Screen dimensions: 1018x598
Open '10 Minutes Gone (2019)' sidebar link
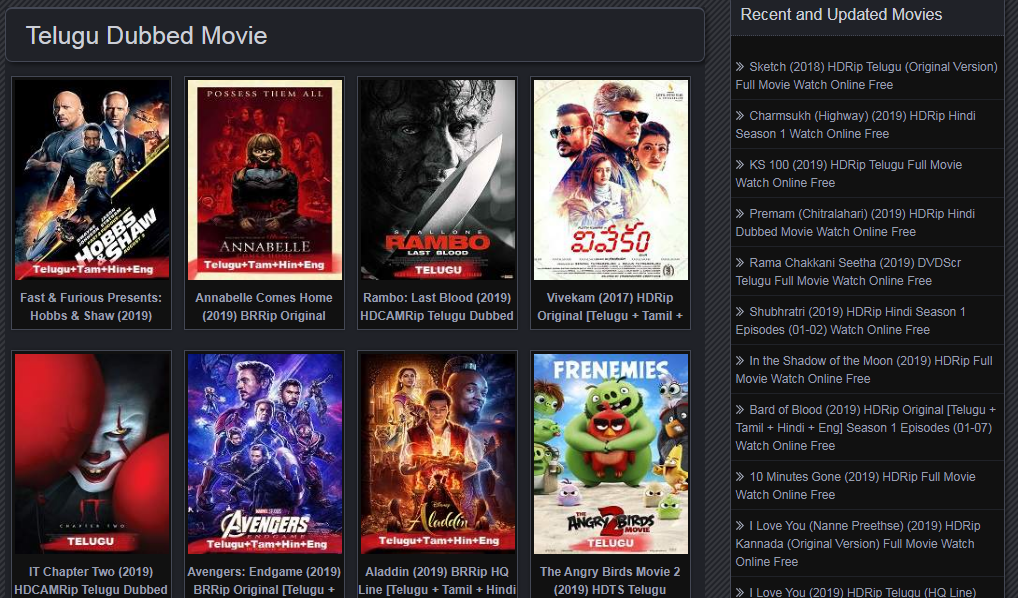pyautogui.click(x=855, y=486)
